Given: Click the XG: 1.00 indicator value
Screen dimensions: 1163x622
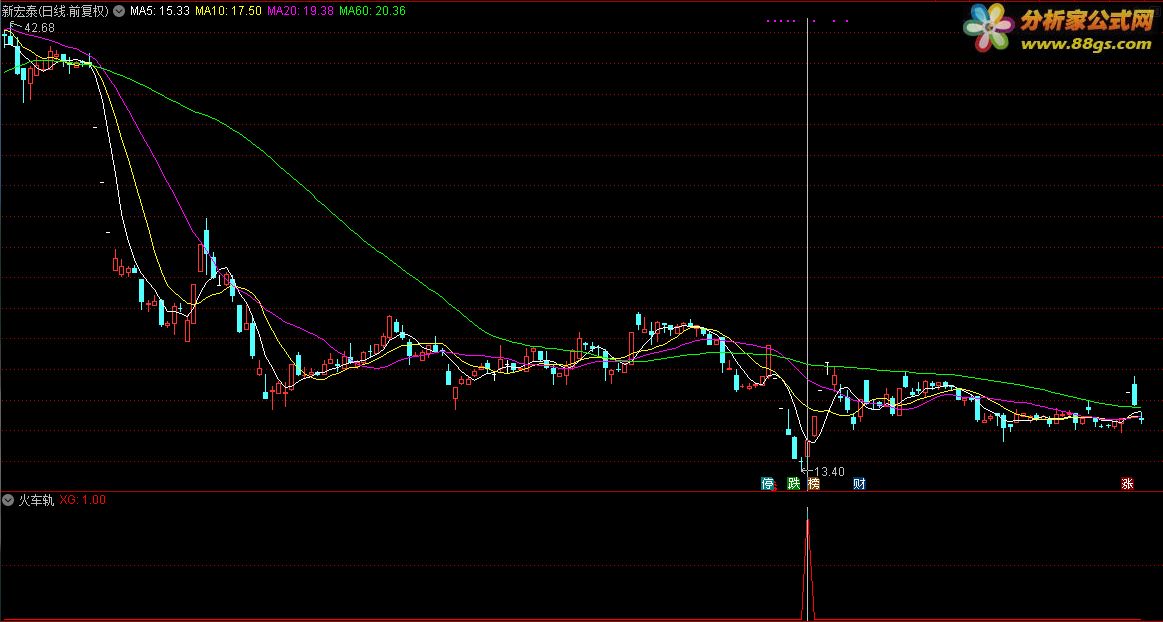Looking at the screenshot, I should click(82, 500).
